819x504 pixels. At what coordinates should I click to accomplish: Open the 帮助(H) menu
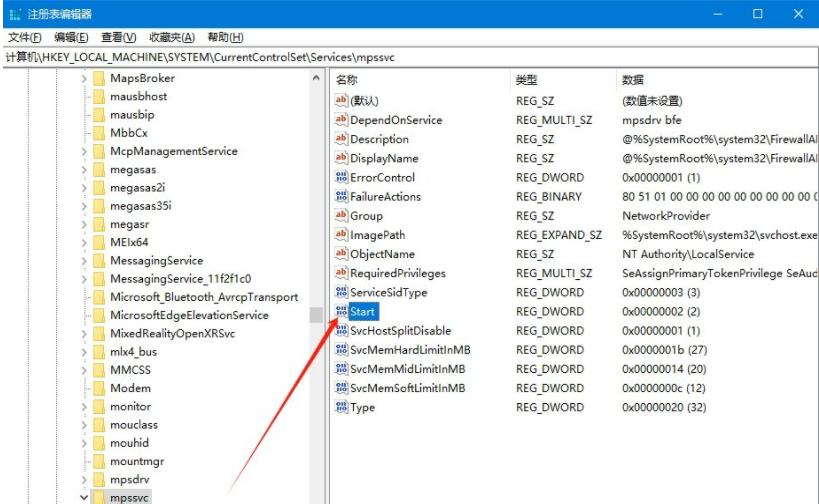click(x=226, y=37)
